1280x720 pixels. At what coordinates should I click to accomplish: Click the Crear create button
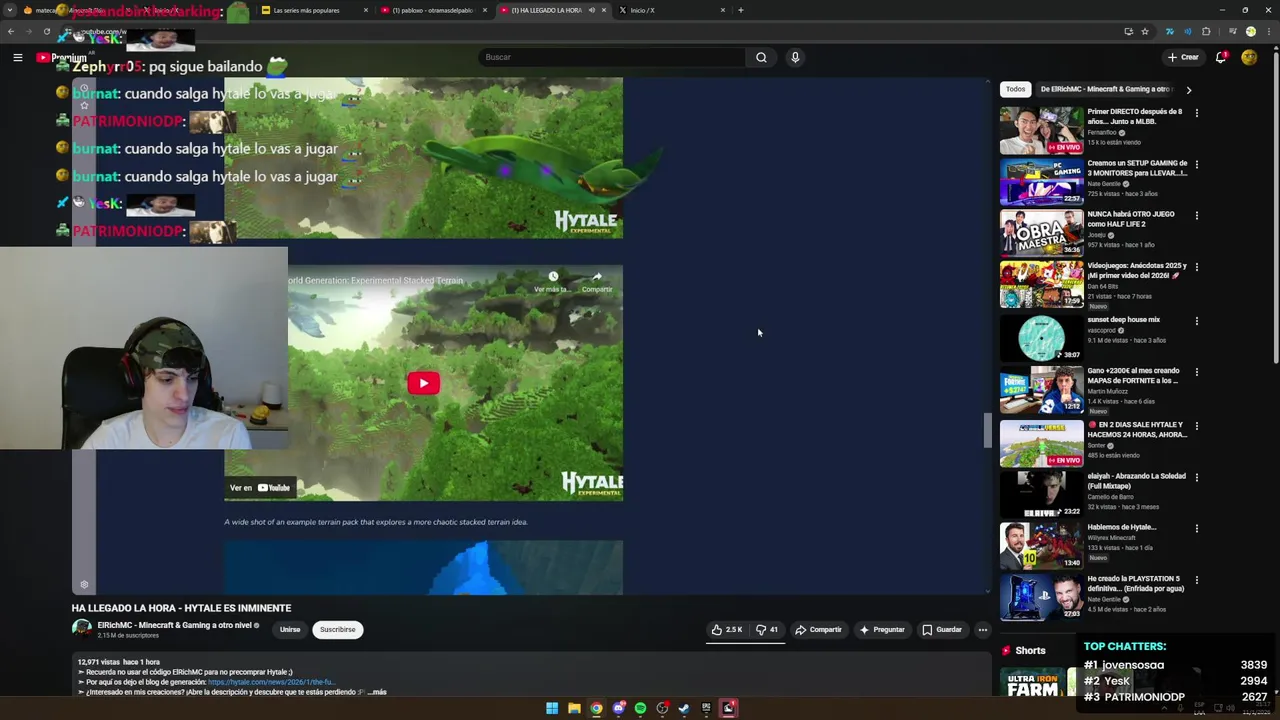pos(1183,57)
